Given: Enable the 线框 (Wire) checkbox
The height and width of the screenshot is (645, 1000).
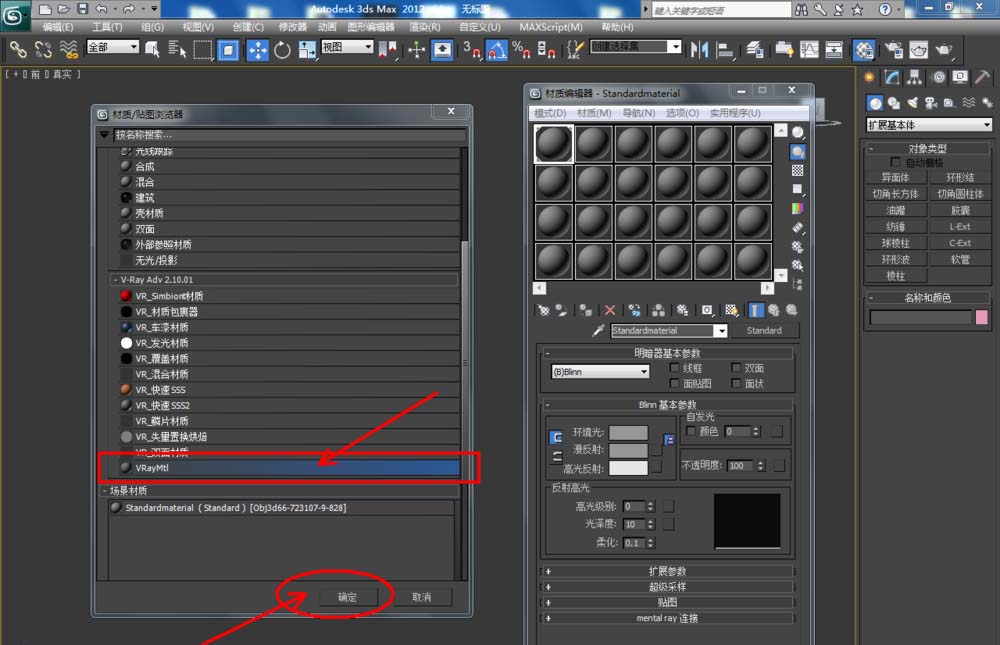Looking at the screenshot, I should click(675, 368).
